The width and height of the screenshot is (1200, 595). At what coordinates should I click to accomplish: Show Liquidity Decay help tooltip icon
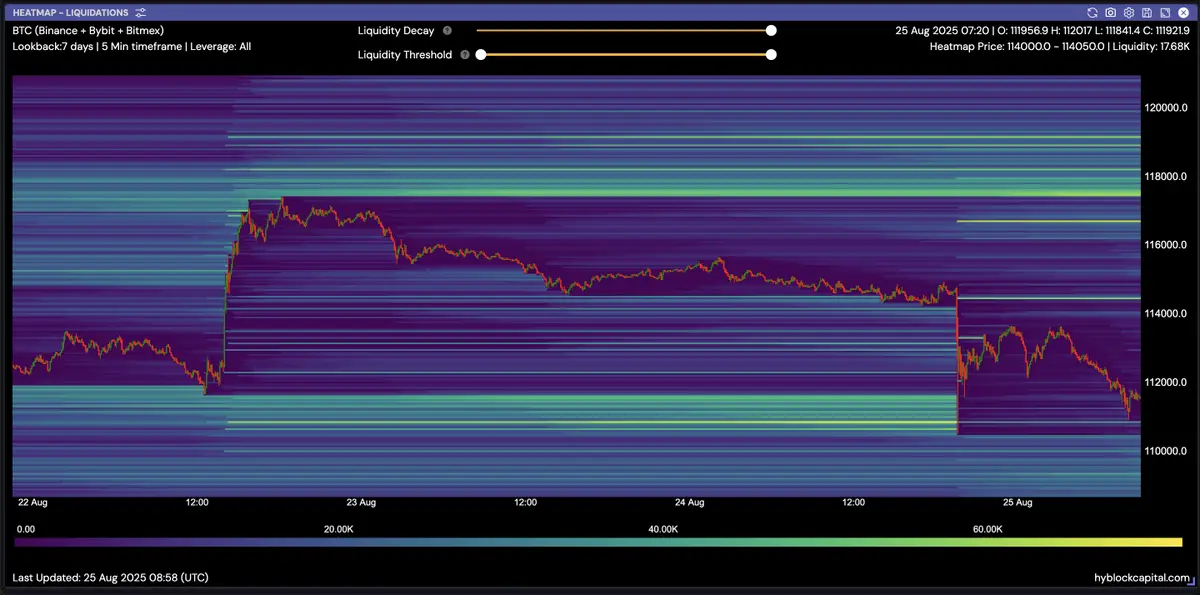[447, 31]
